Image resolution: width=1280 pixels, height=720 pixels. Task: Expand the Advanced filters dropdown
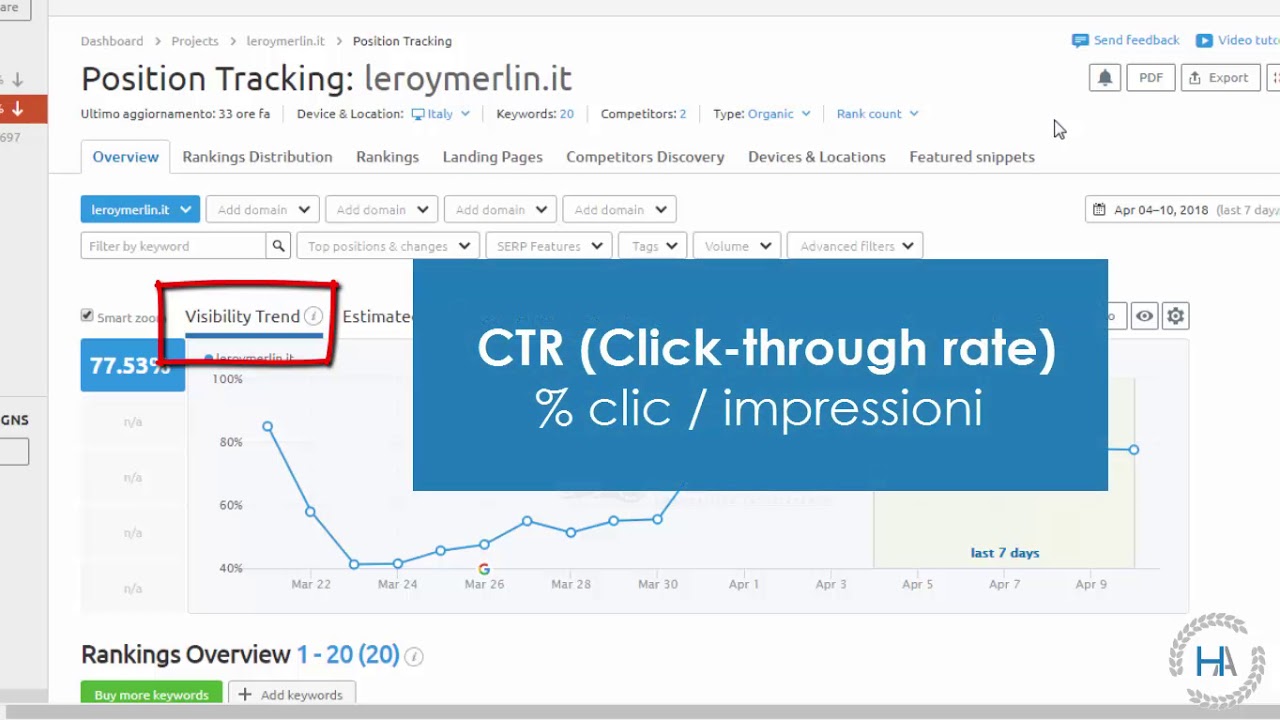pos(855,246)
